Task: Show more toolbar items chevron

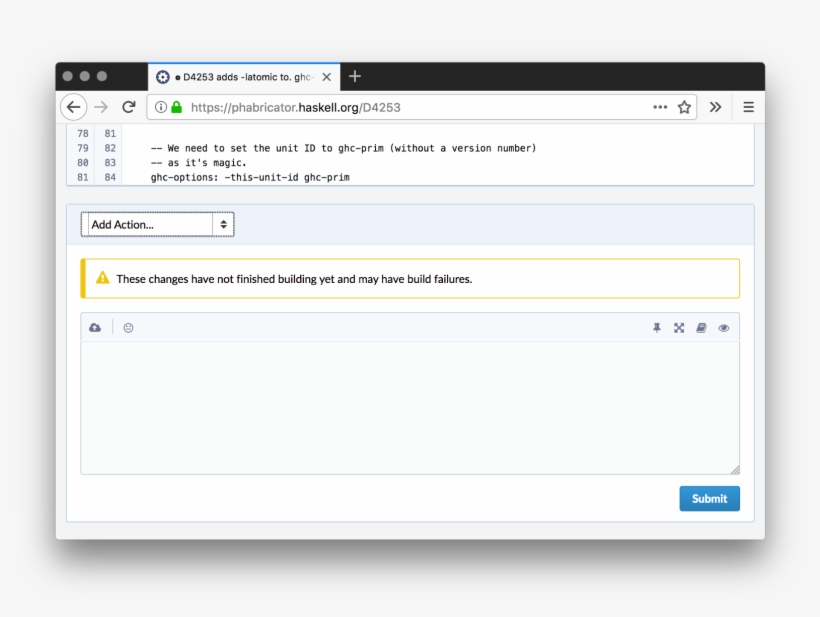Action: [x=715, y=107]
